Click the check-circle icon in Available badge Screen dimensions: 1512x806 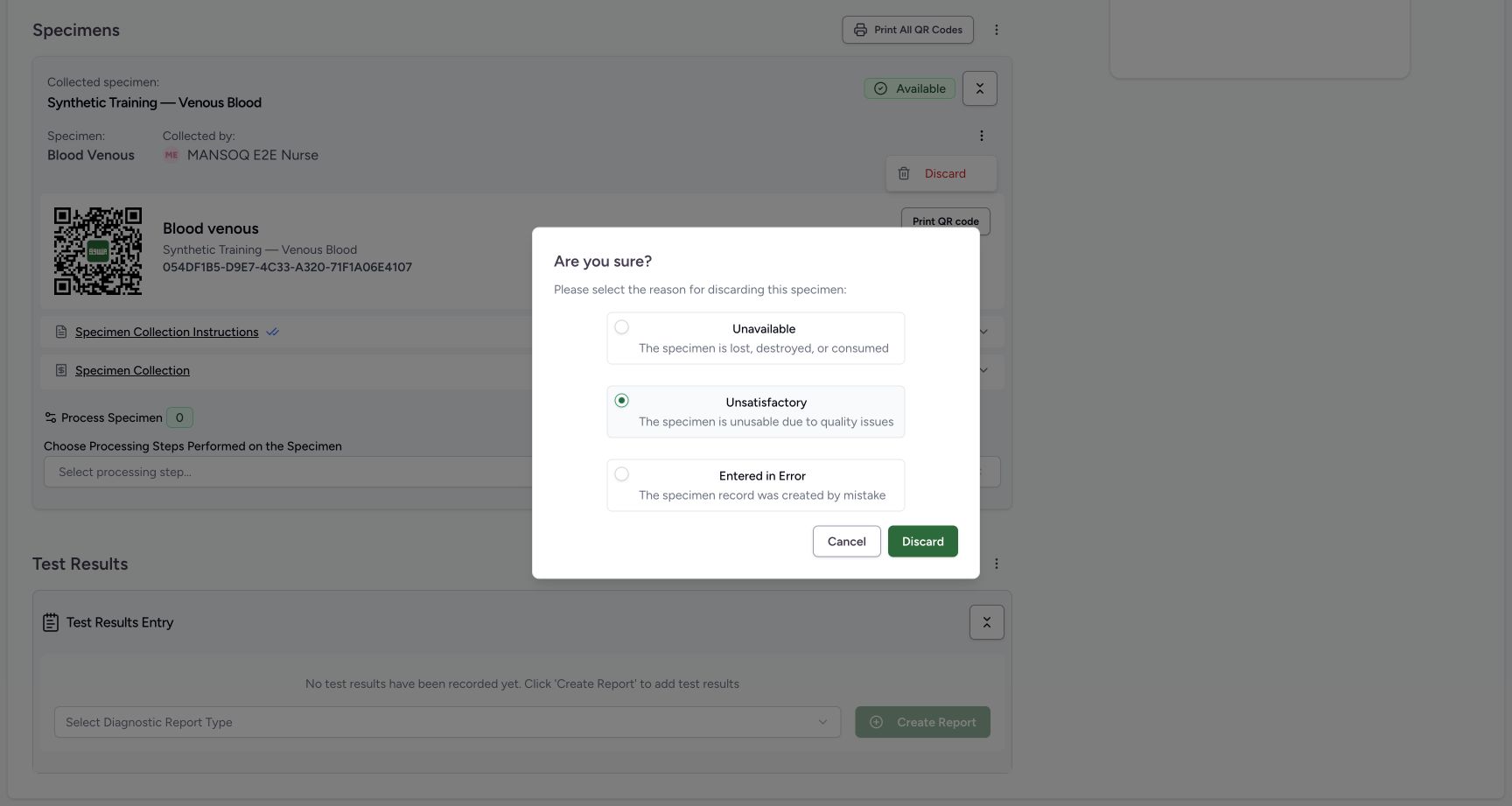tap(880, 88)
